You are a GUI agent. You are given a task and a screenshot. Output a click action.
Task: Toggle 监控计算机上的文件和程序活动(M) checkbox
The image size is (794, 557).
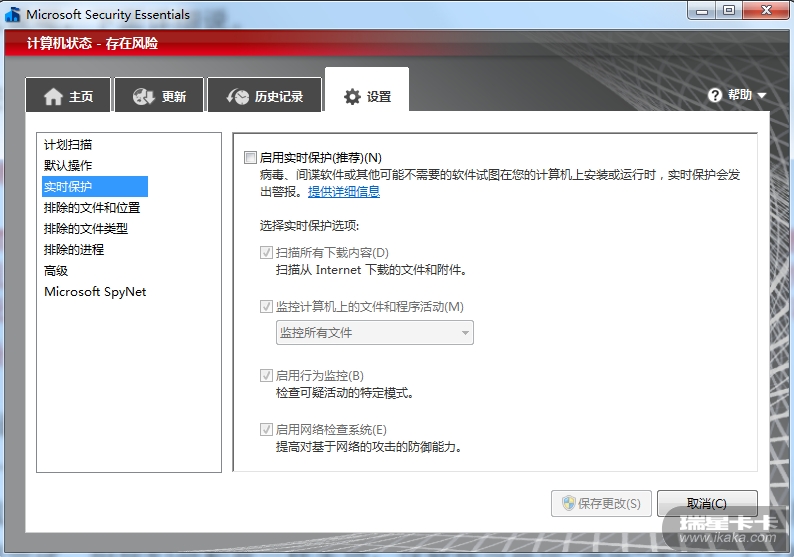[266, 306]
